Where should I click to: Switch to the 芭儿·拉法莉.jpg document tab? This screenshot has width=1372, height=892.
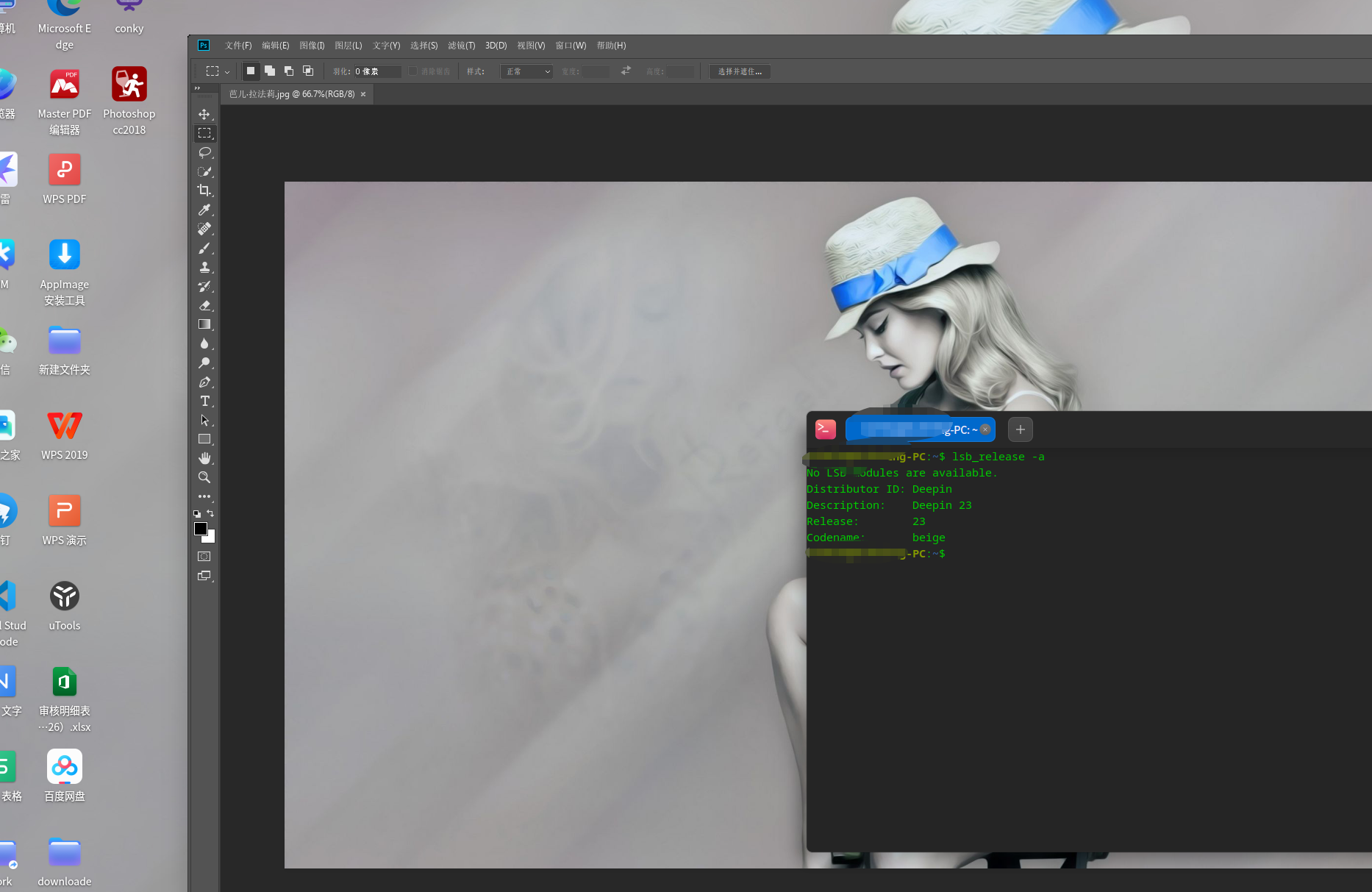292,94
